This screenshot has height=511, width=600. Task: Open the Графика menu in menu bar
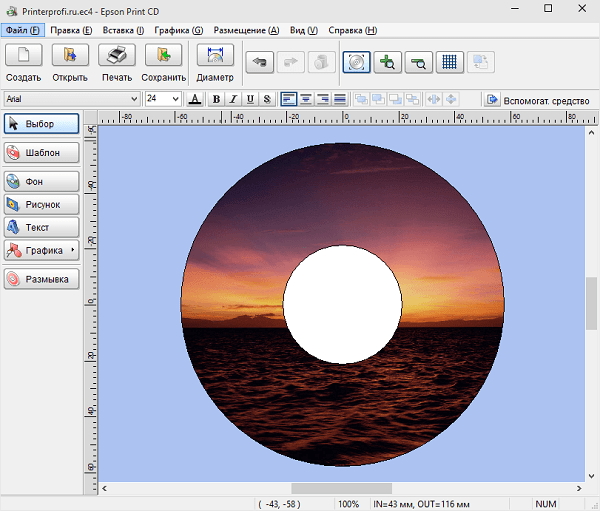pyautogui.click(x=179, y=30)
